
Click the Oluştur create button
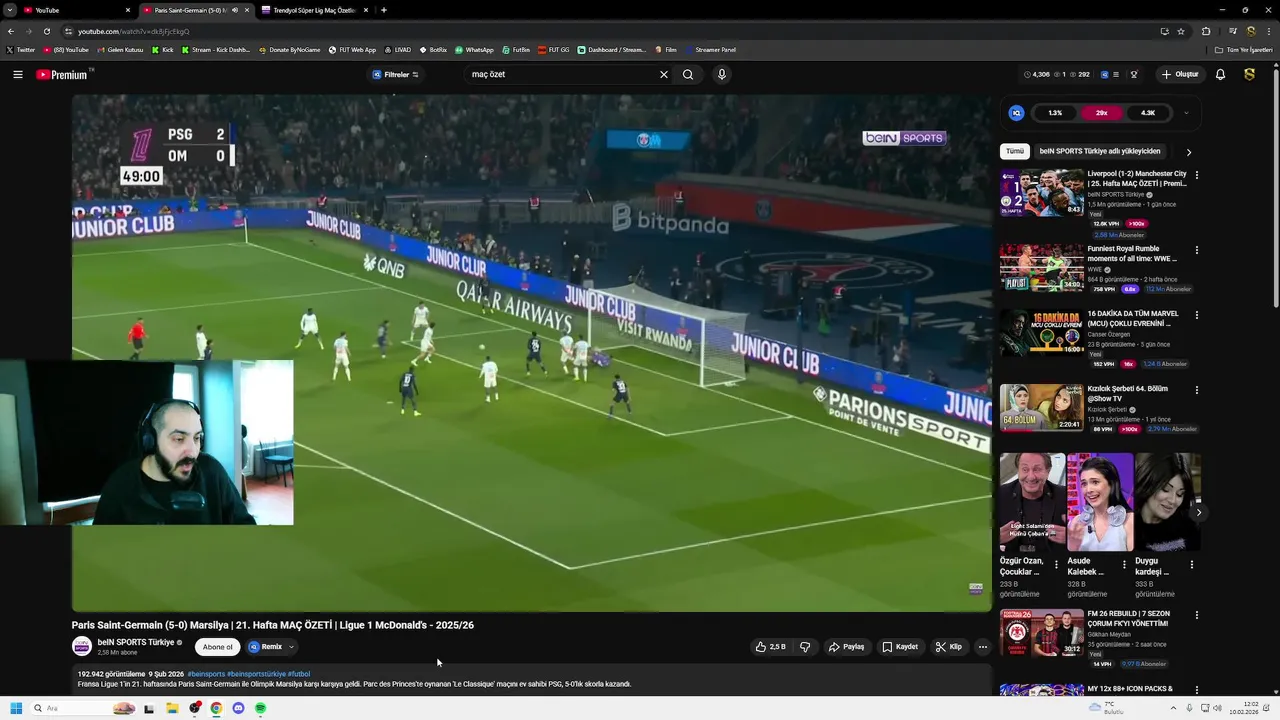(1180, 74)
